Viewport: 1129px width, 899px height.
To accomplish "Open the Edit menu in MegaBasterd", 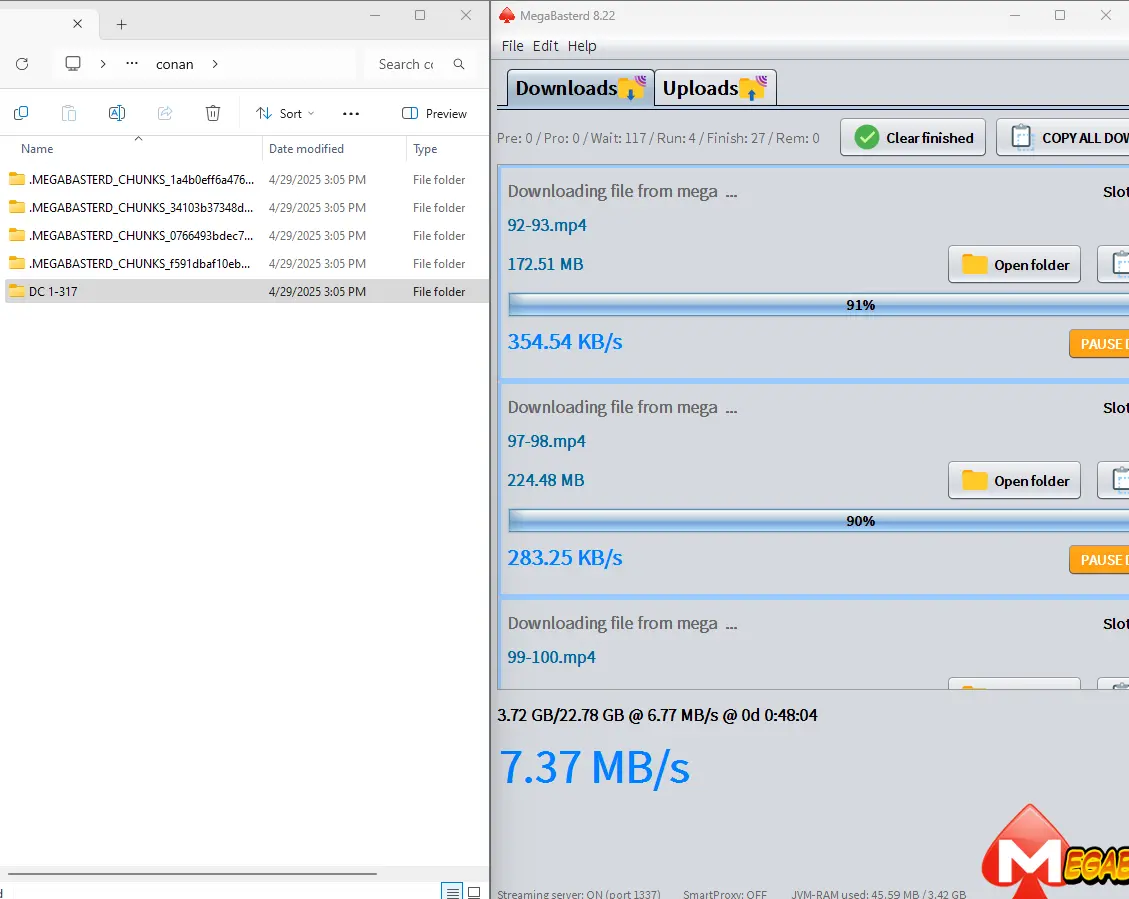I will click(x=545, y=46).
